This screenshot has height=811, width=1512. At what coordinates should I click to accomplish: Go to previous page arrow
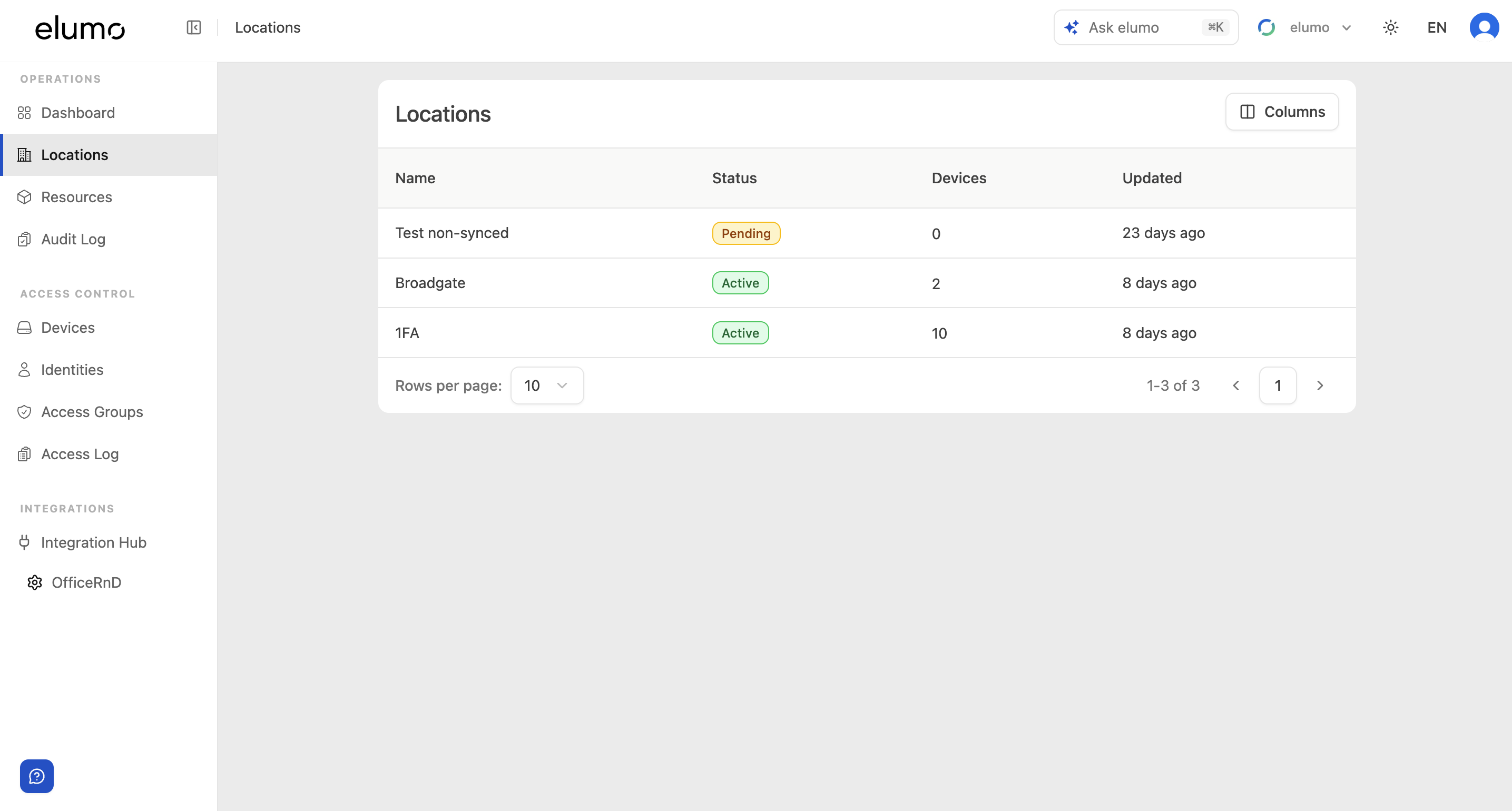pos(1235,385)
